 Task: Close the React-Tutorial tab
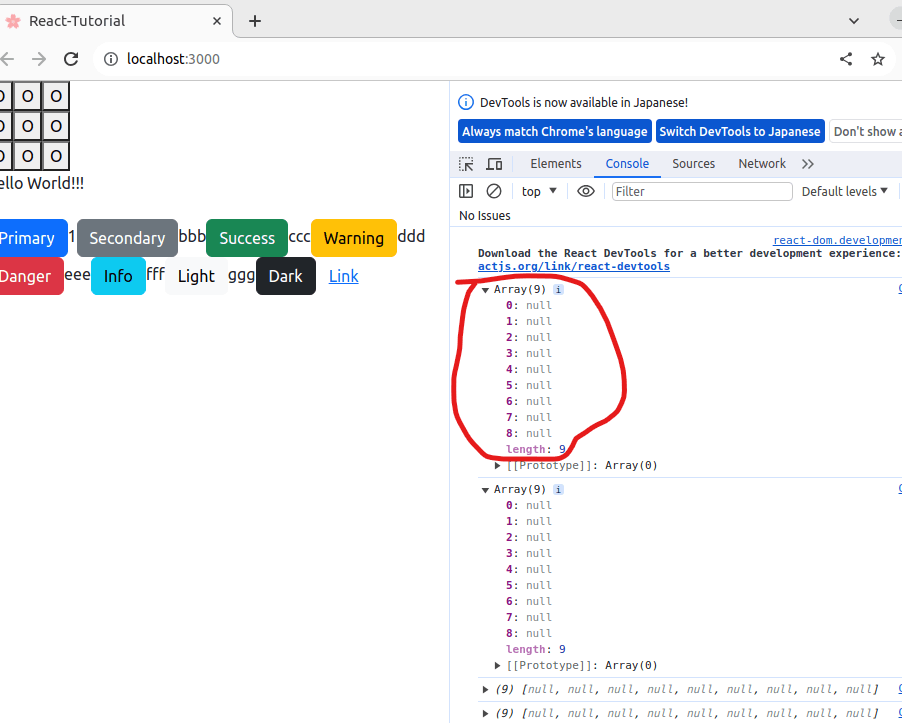217,21
